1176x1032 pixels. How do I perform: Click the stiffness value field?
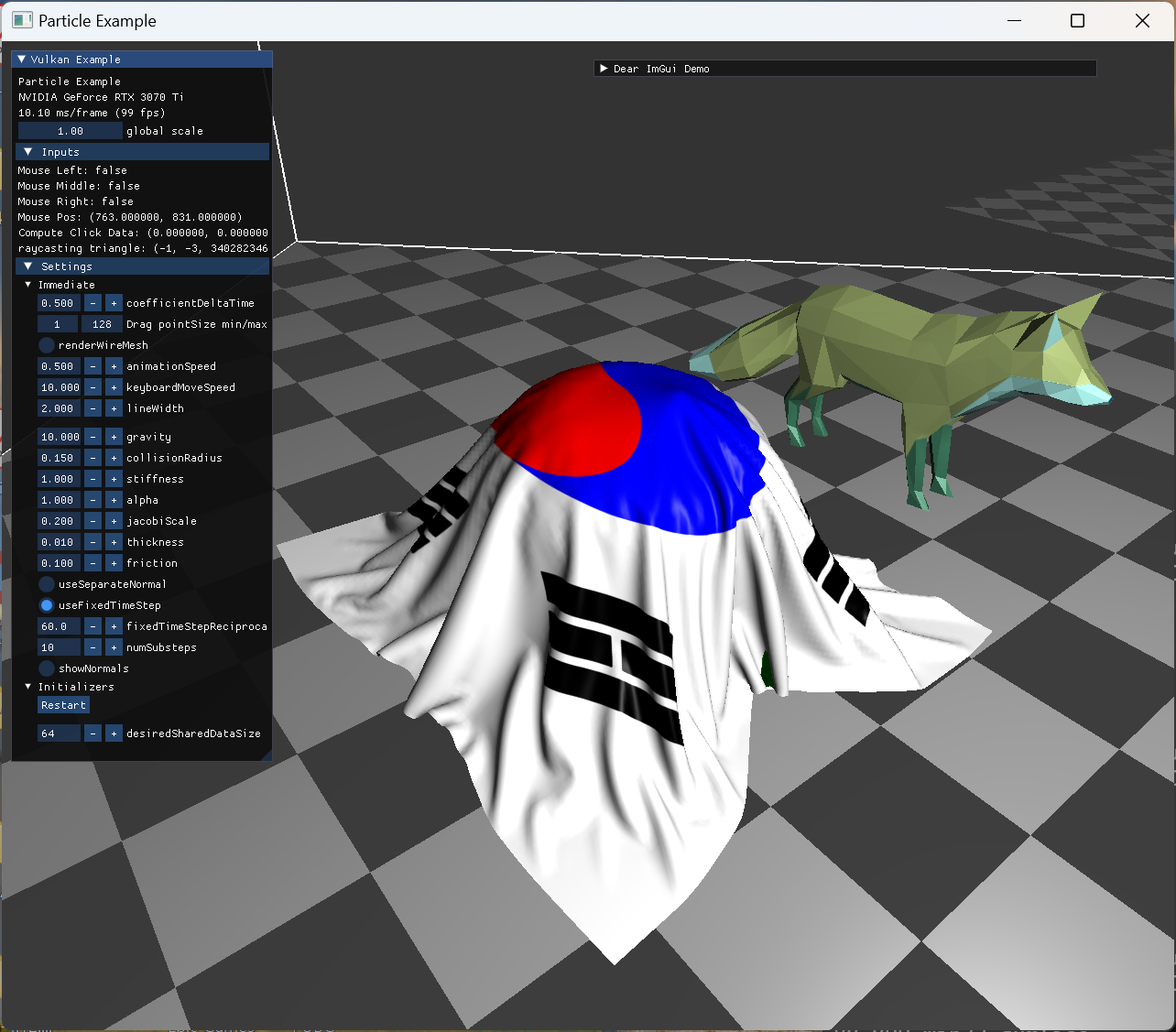[59, 479]
